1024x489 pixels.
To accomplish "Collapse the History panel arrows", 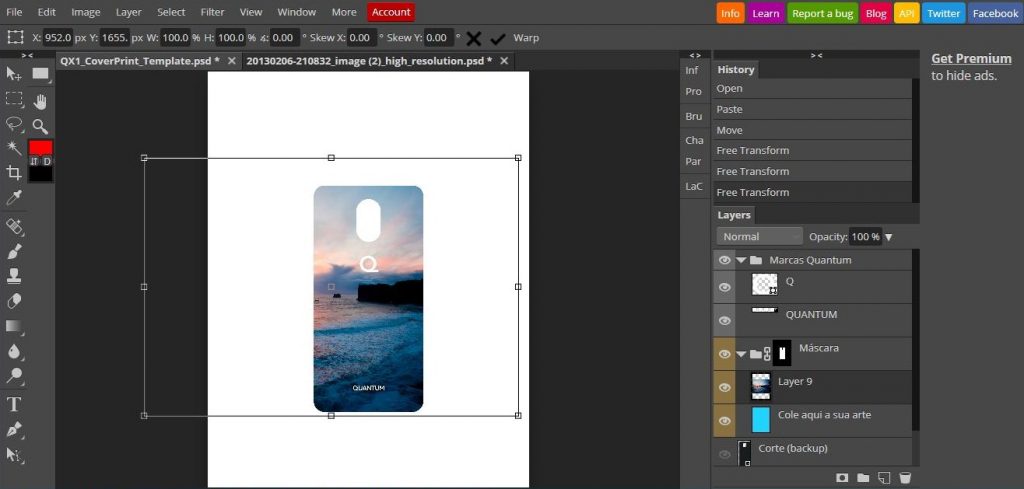I will point(816,55).
